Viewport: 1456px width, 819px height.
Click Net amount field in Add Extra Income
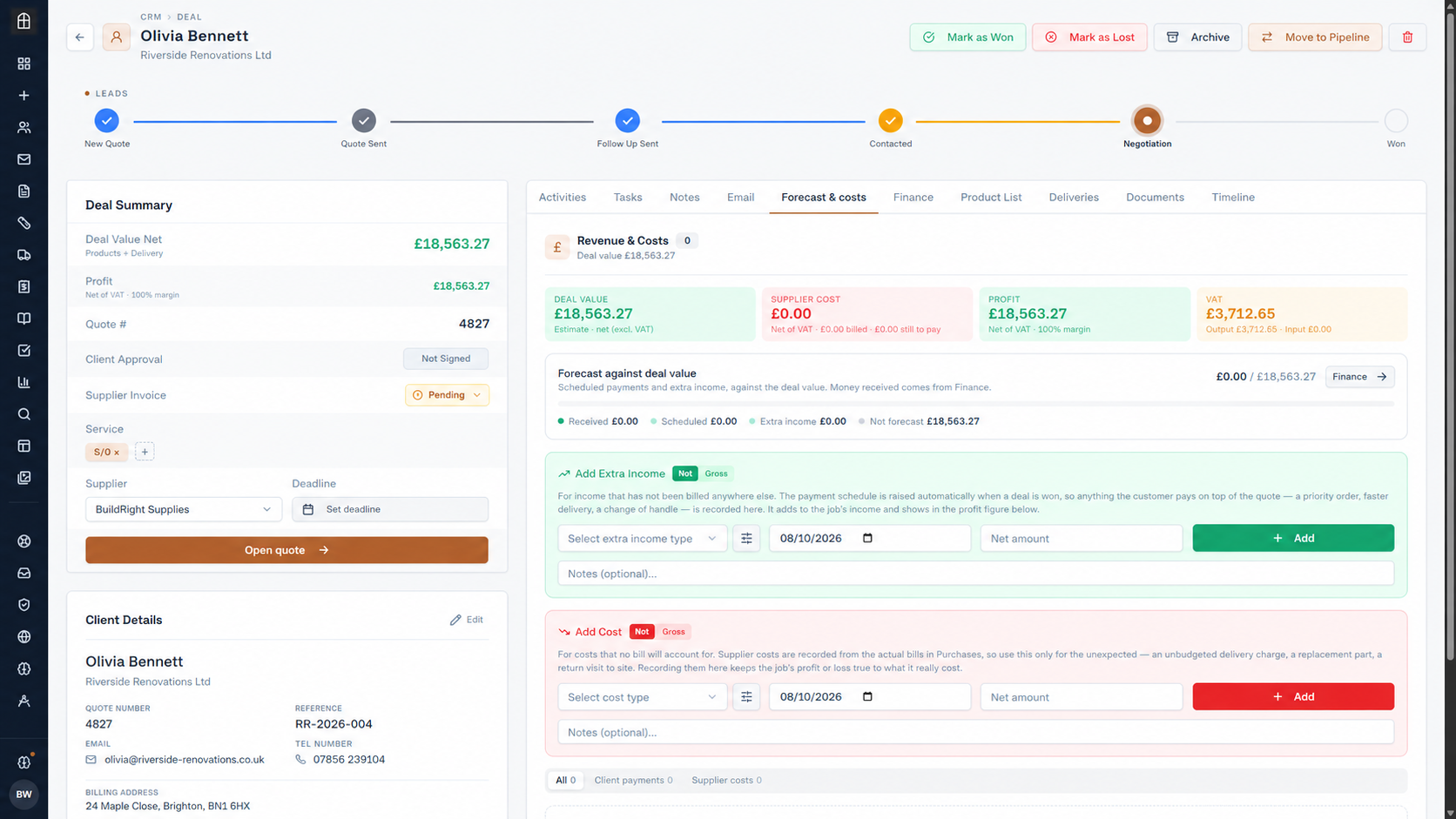click(1082, 538)
